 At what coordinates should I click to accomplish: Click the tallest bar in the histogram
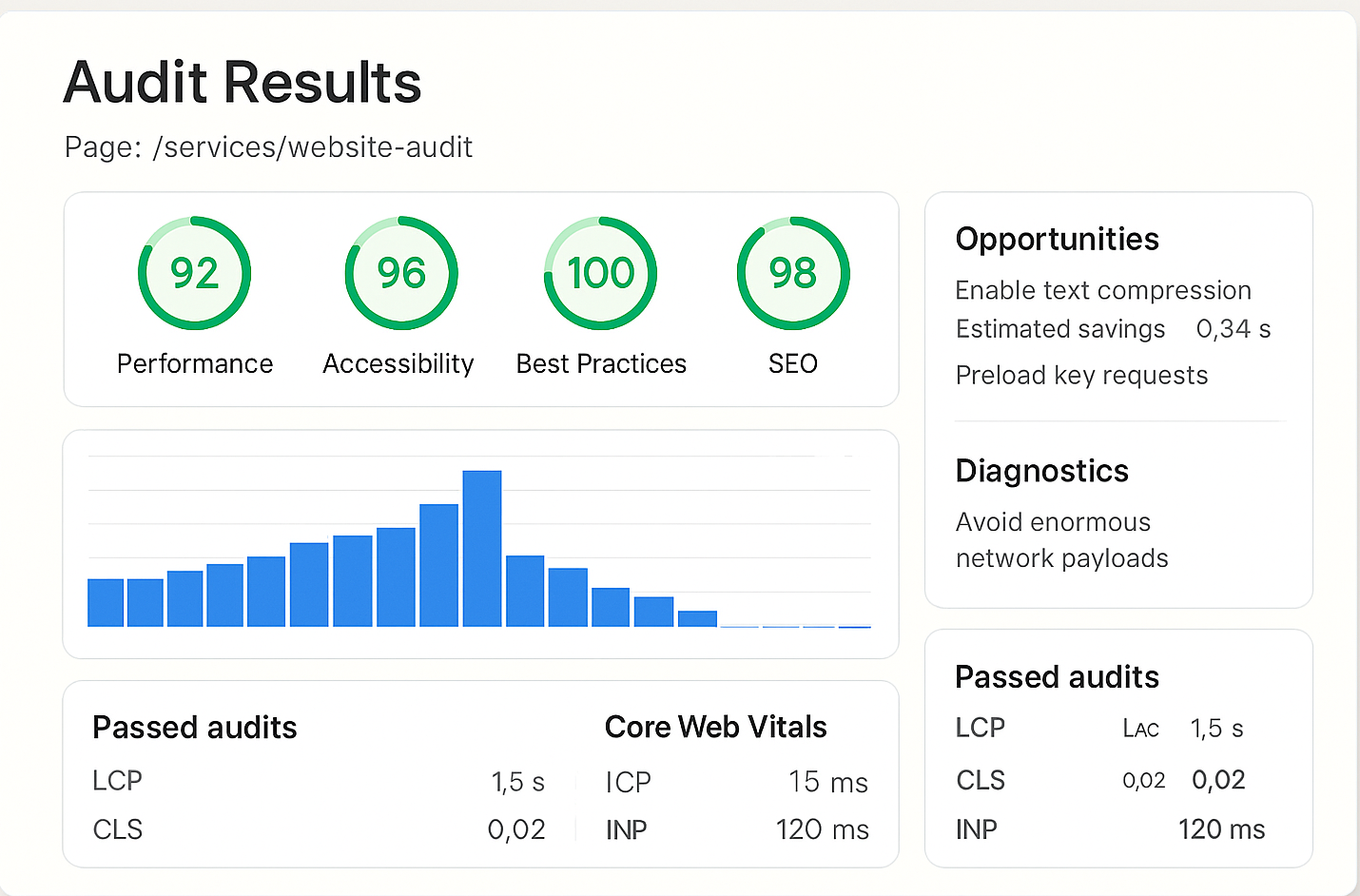482,547
